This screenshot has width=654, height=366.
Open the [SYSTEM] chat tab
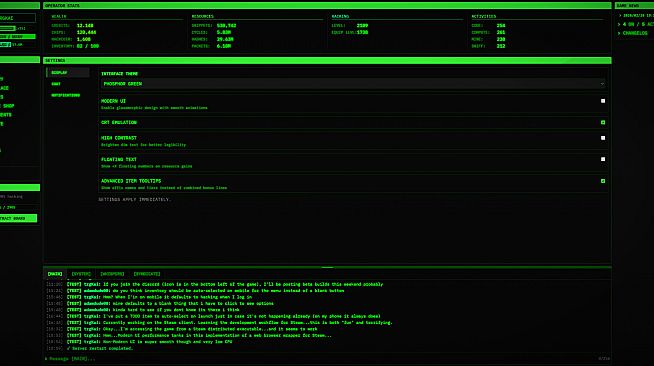81,274
